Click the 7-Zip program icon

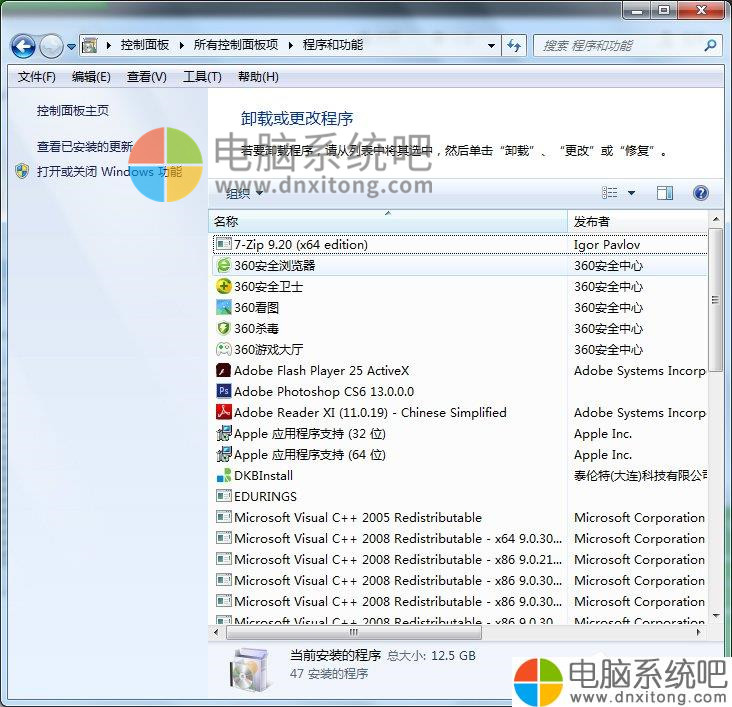[x=224, y=244]
